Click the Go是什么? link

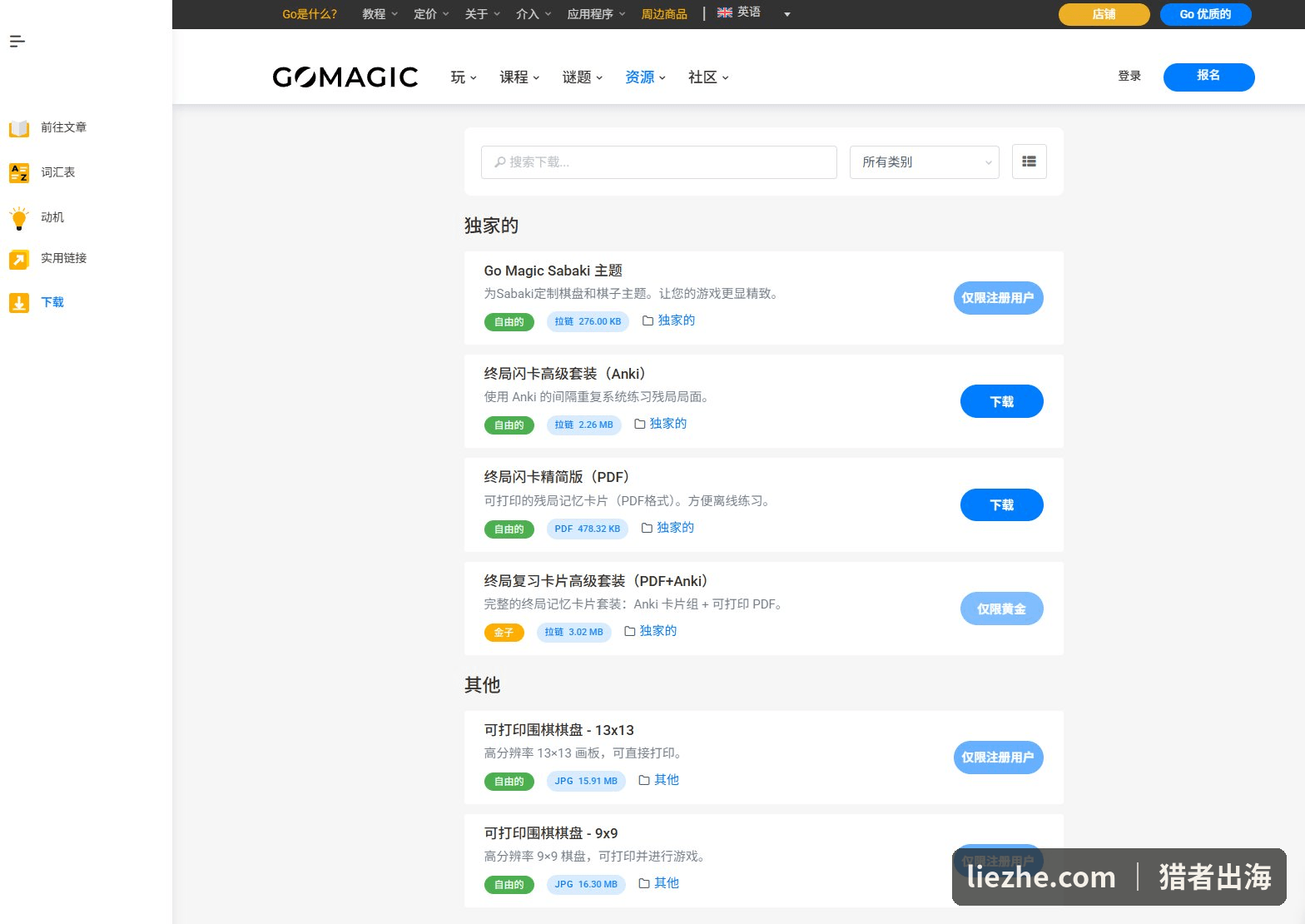[310, 14]
